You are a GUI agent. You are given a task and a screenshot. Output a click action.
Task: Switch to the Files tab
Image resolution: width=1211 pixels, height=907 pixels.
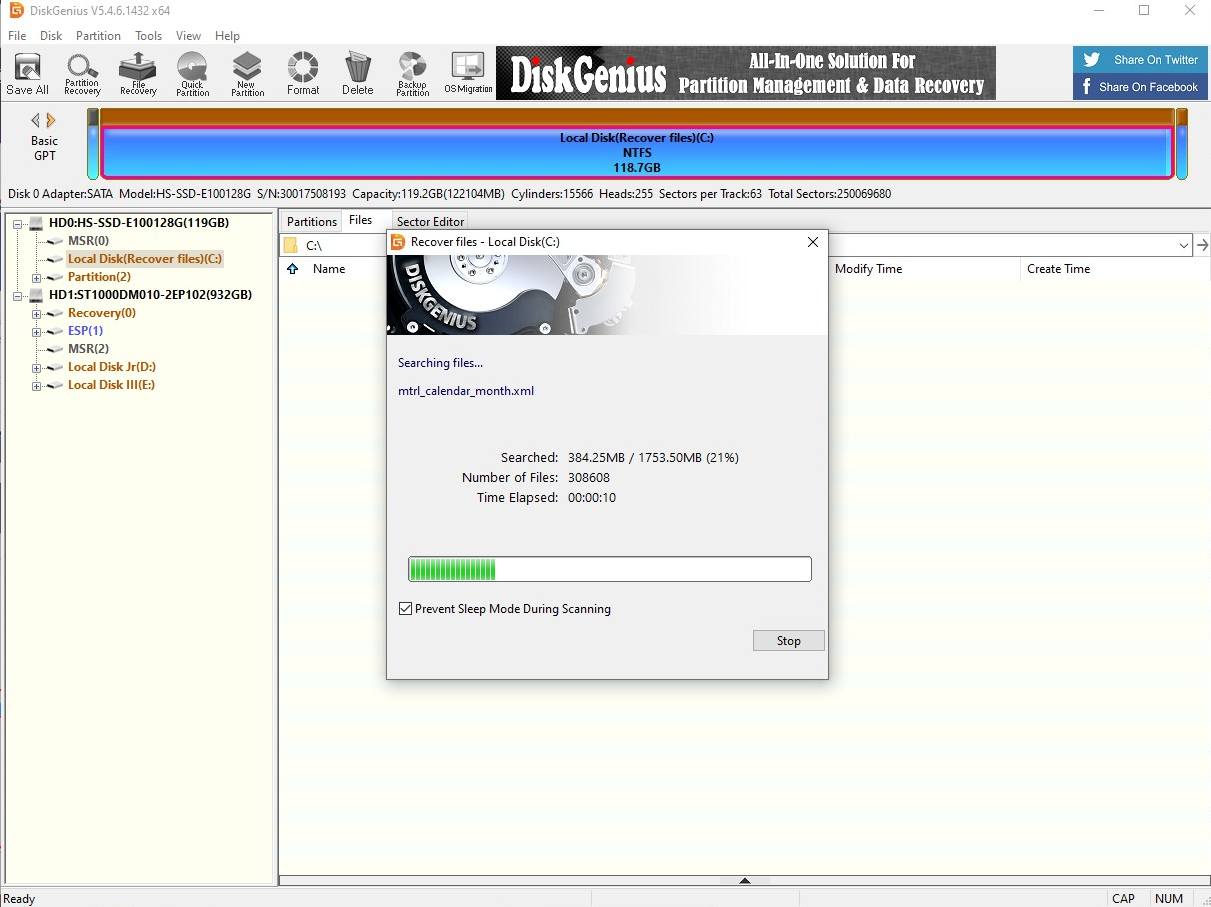361,220
